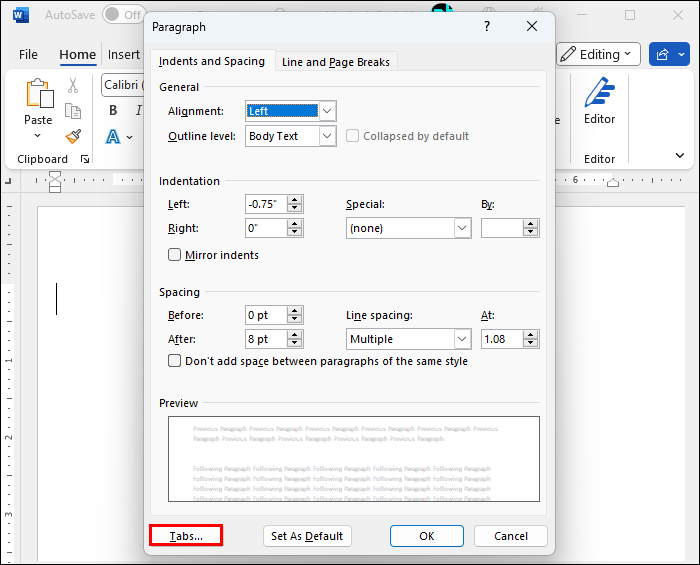Increase Right indentation with up arrow
This screenshot has width=700, height=565.
click(x=294, y=224)
